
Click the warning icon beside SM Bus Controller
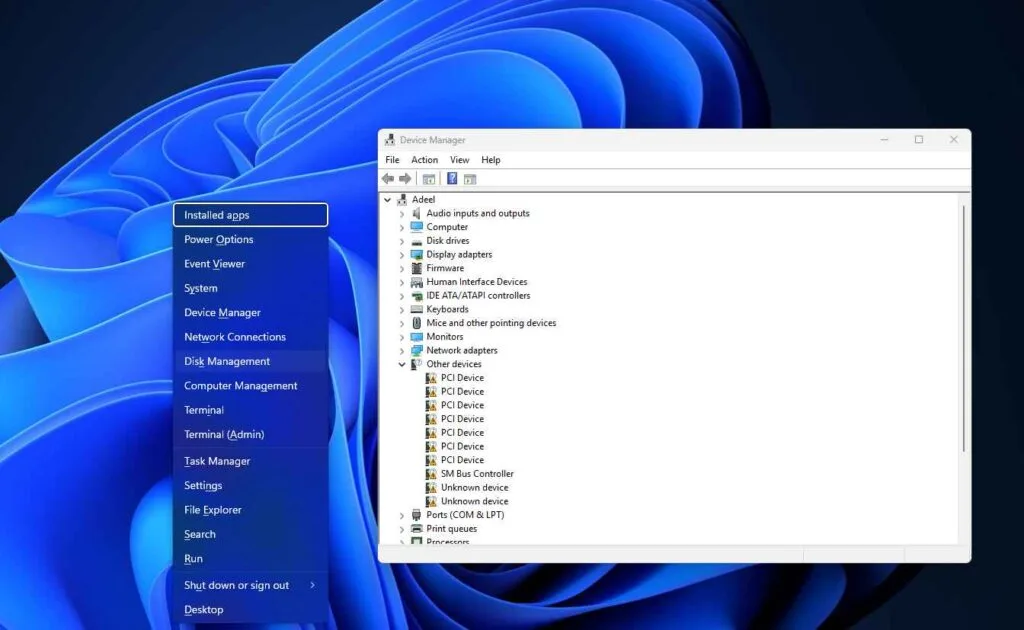point(431,474)
